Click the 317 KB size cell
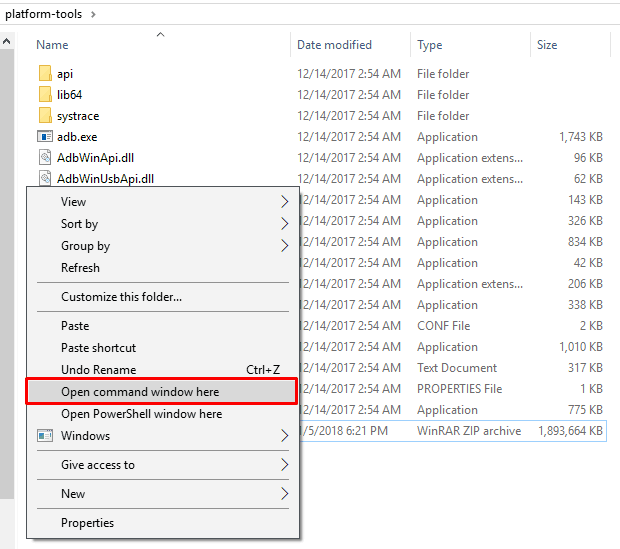This screenshot has height=549, width=620. 585,367
